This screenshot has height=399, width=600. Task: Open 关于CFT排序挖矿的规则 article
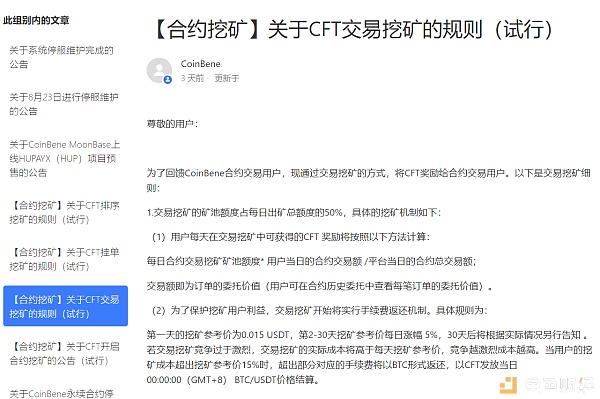(65, 212)
